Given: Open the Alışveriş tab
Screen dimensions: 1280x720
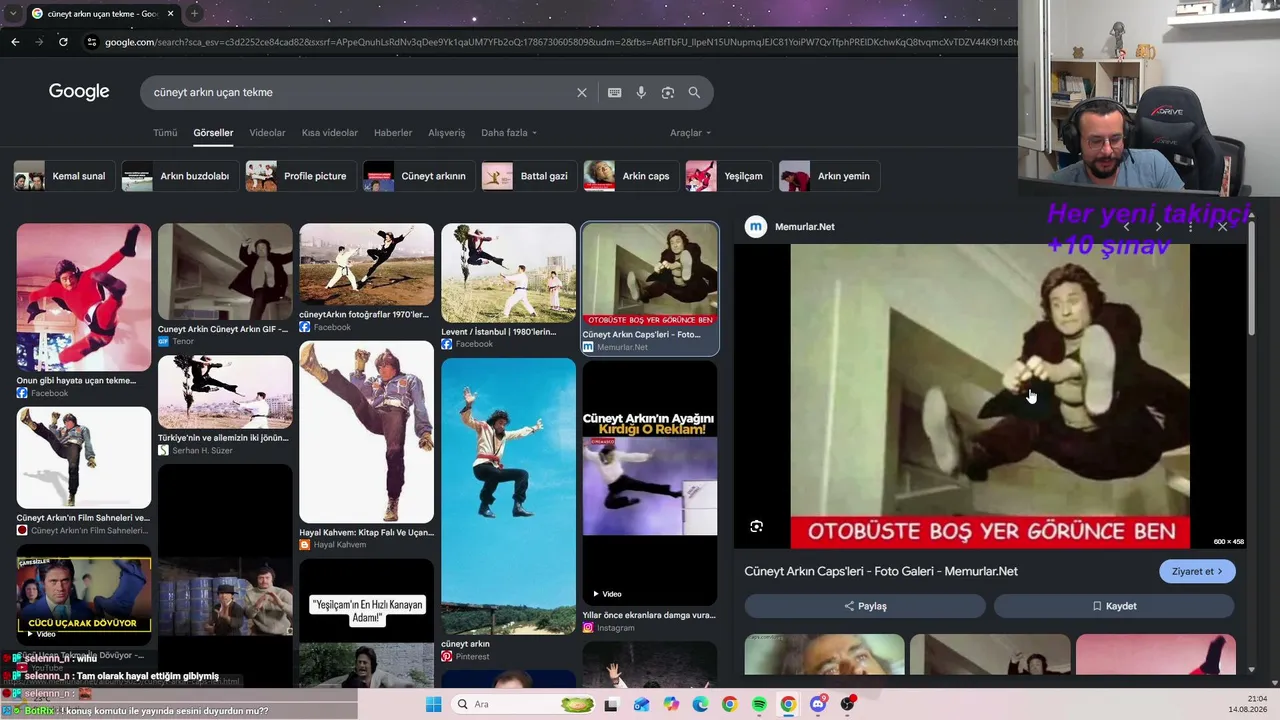Looking at the screenshot, I should 447,133.
